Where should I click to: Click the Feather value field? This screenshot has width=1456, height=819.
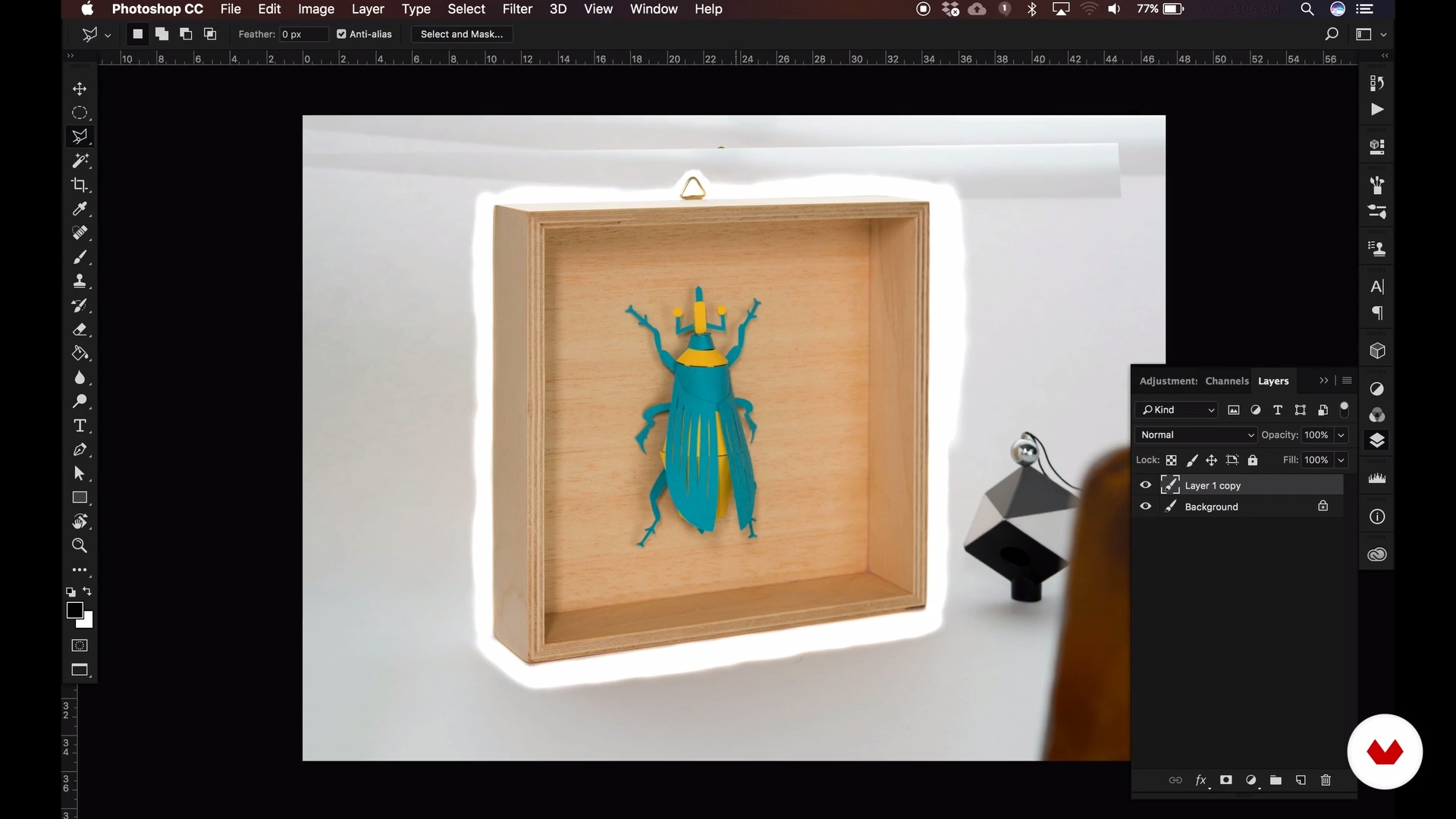(303, 34)
